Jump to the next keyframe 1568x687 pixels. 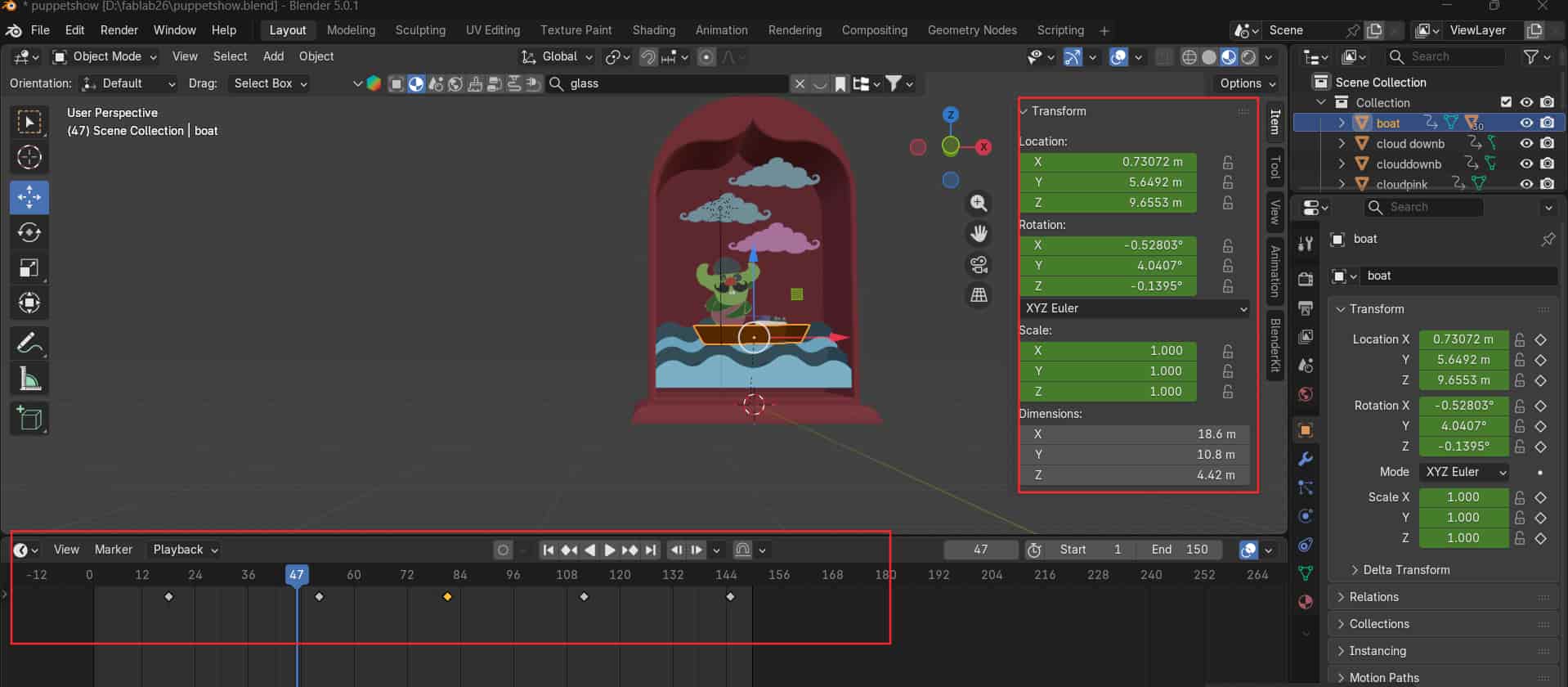coord(629,550)
